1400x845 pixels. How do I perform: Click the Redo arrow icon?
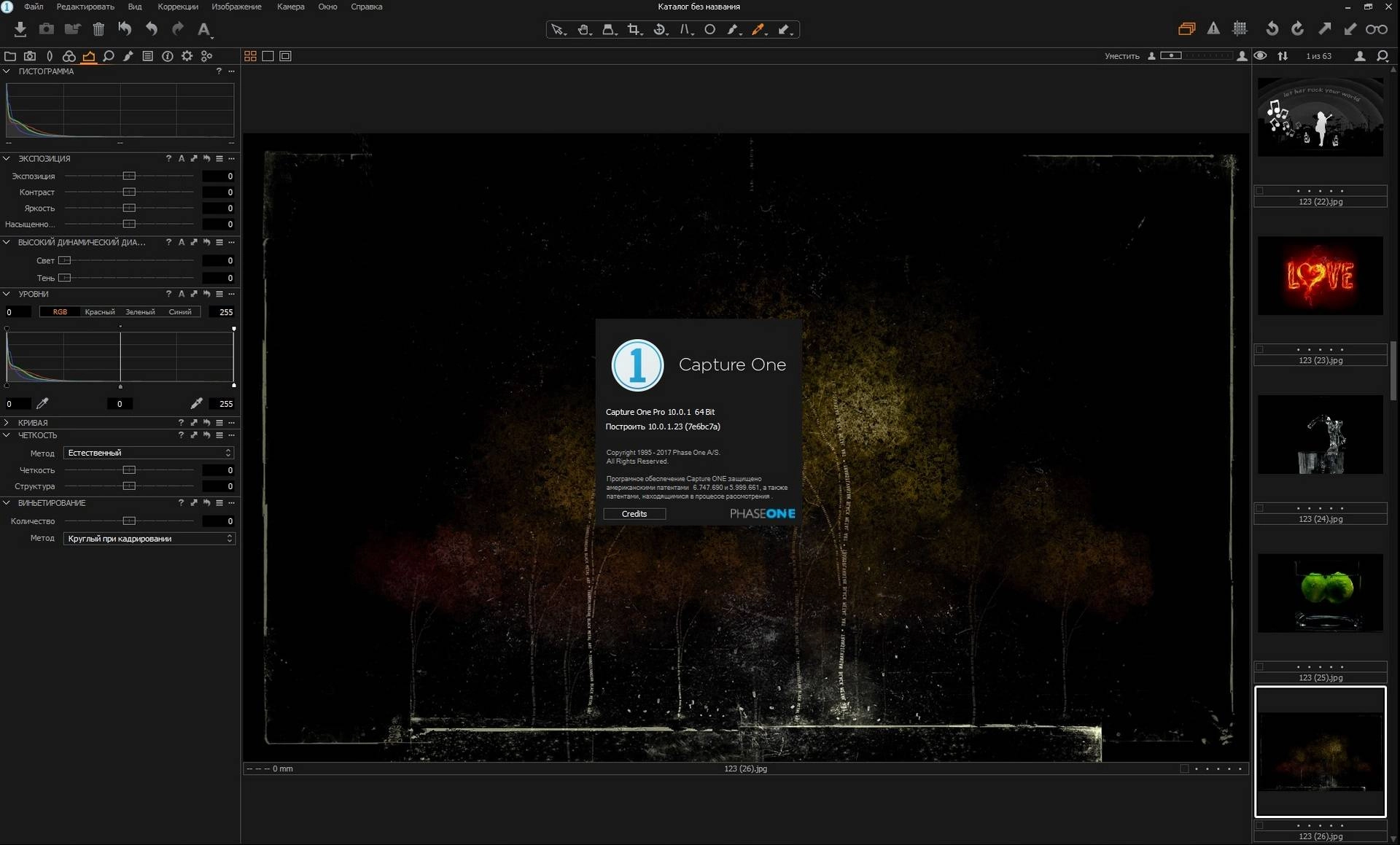coord(177,29)
